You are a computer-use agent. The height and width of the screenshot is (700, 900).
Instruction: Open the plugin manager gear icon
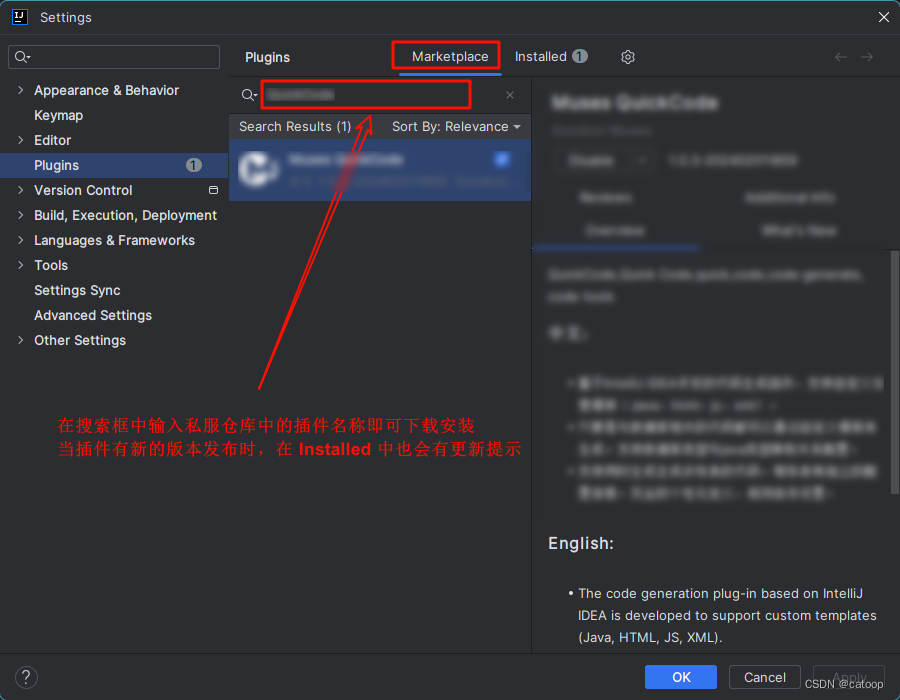coord(627,57)
